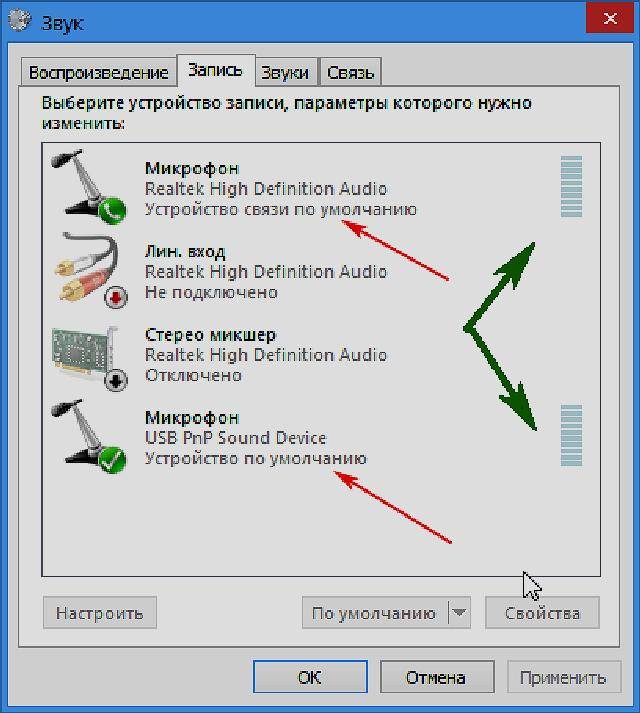Select the Лин. вход cable icon

point(91,270)
